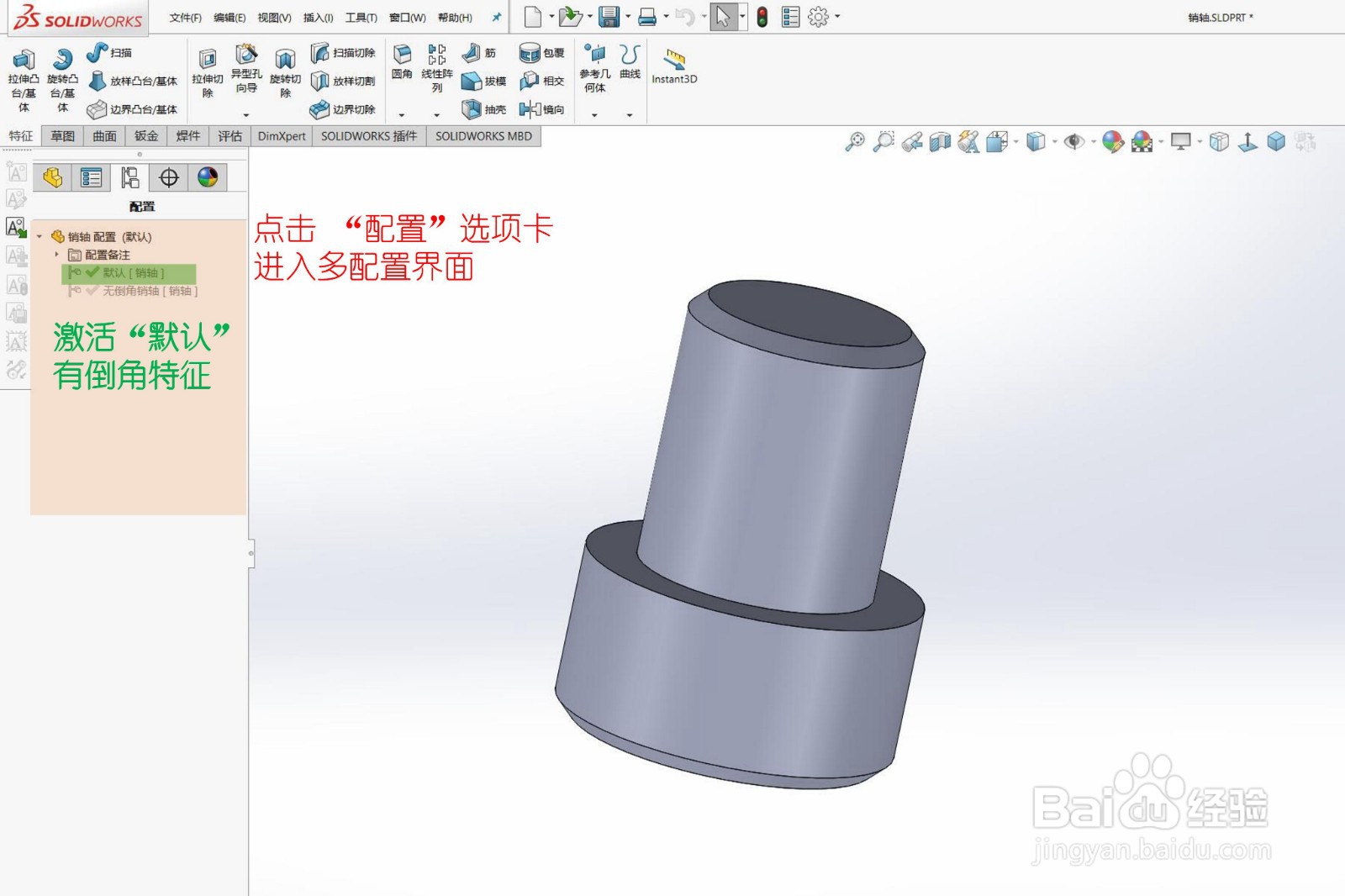The image size is (1345, 896).
Task: Click the Swept Boss 扫描 tool
Action: [x=109, y=53]
